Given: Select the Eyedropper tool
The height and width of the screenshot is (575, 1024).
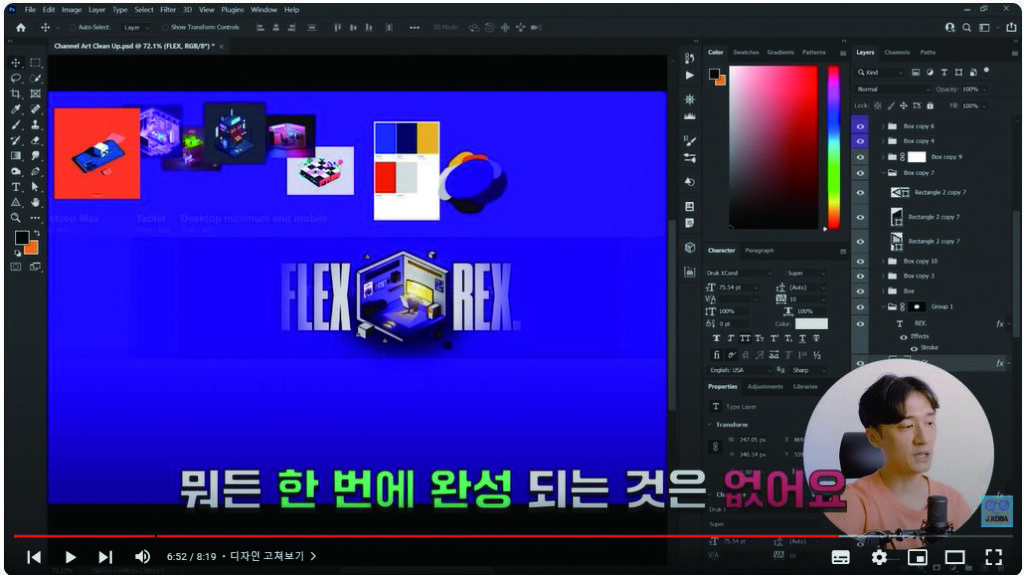Looking at the screenshot, I should [x=16, y=109].
